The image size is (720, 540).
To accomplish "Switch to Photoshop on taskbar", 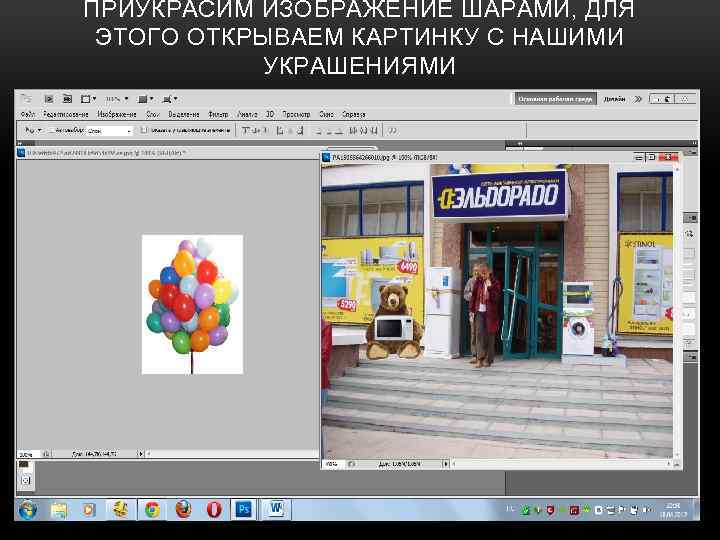I will coord(244,510).
